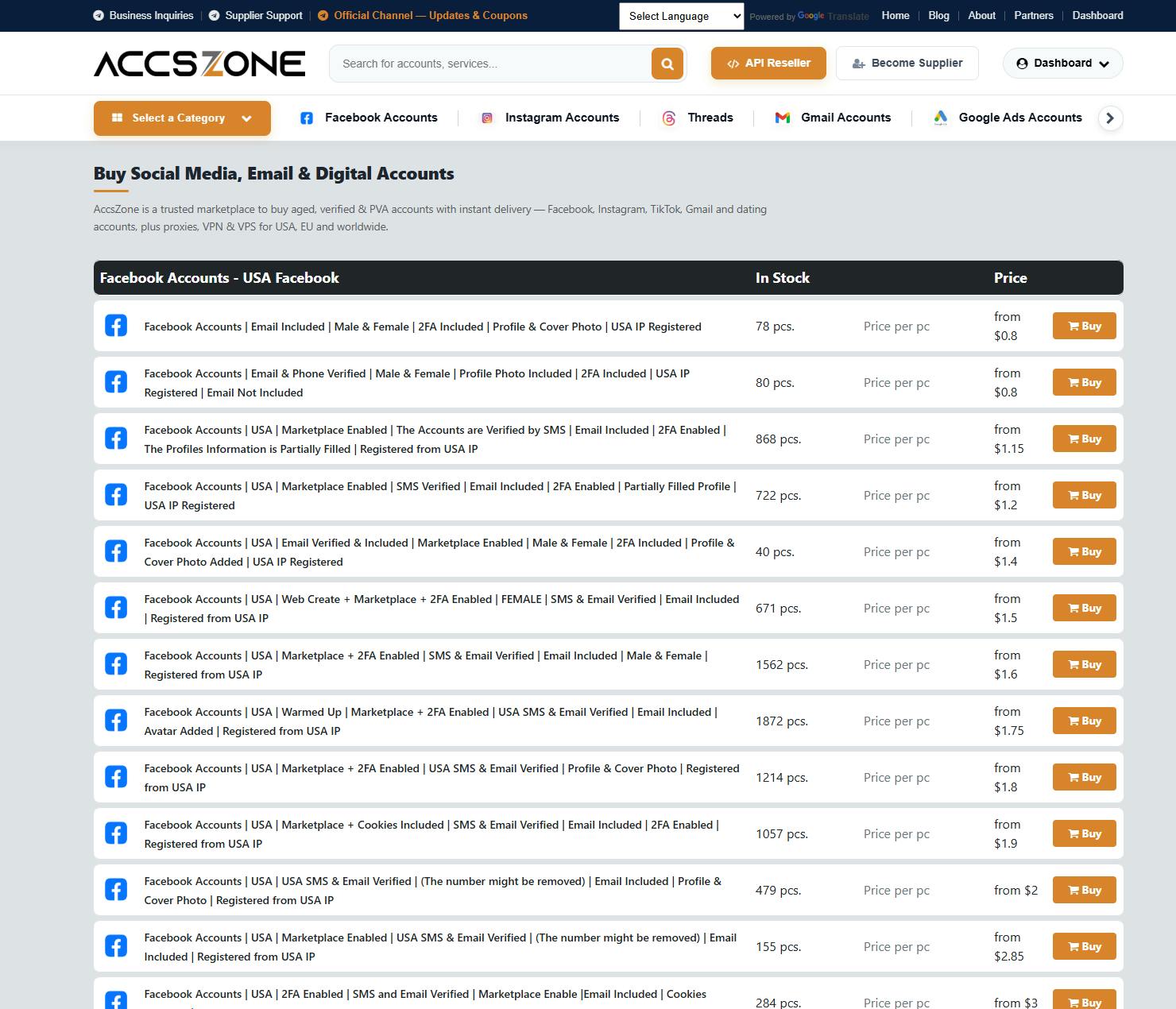This screenshot has height=1009, width=1176.
Task: Click the Become Supplier button
Action: [907, 63]
